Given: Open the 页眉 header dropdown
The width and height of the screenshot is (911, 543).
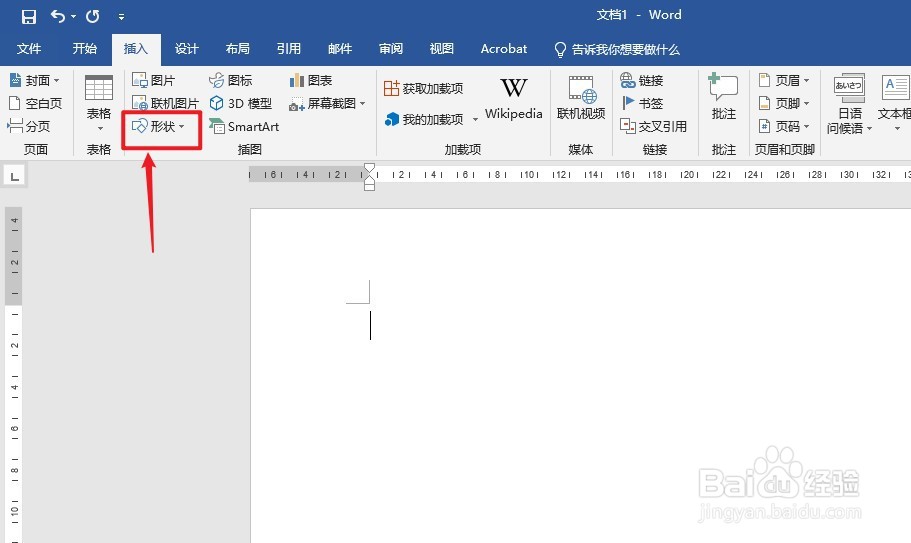Looking at the screenshot, I should coord(784,80).
